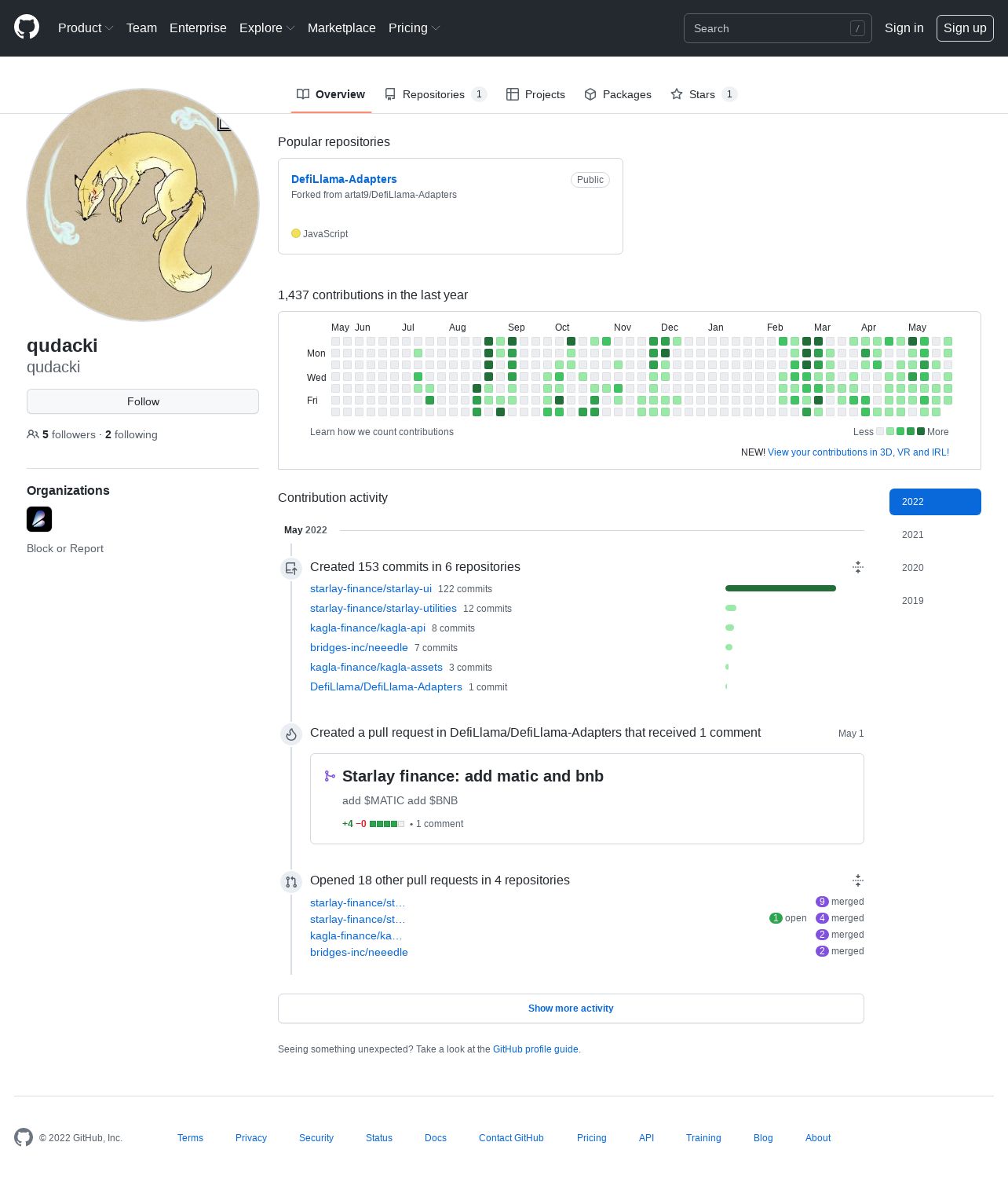Collapse the Created 153 commits section
This screenshot has height=1186, width=1008.
(x=858, y=567)
